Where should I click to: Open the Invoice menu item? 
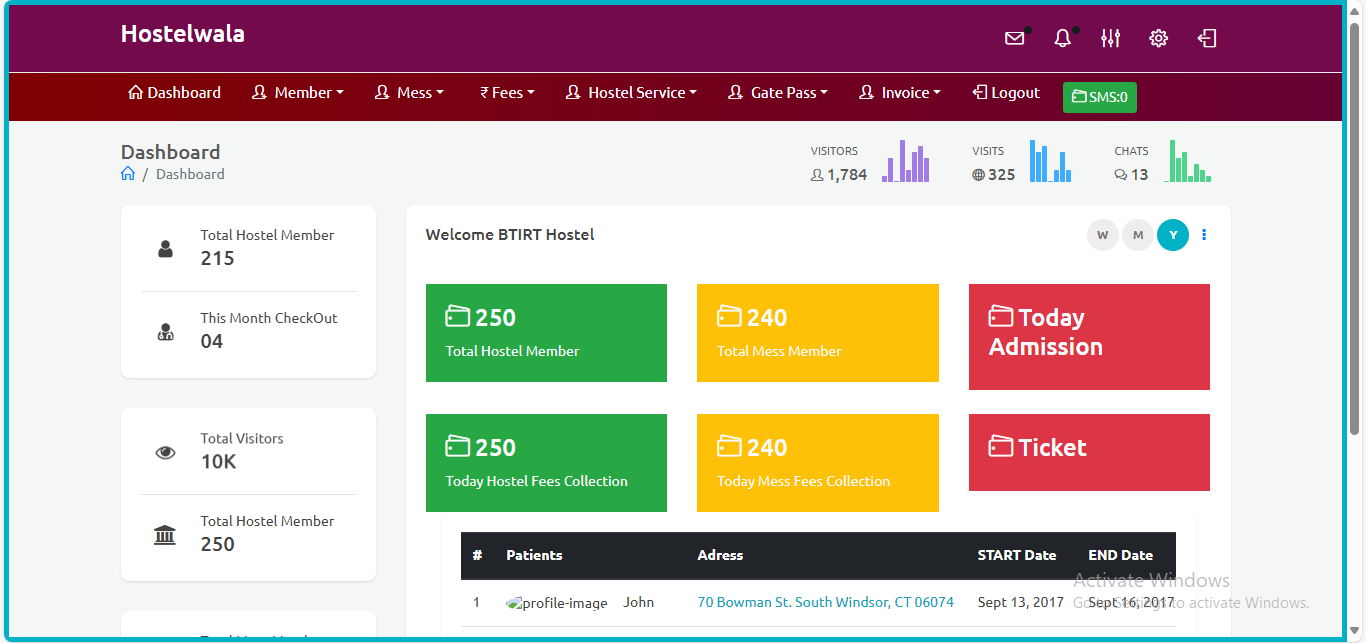coord(899,93)
